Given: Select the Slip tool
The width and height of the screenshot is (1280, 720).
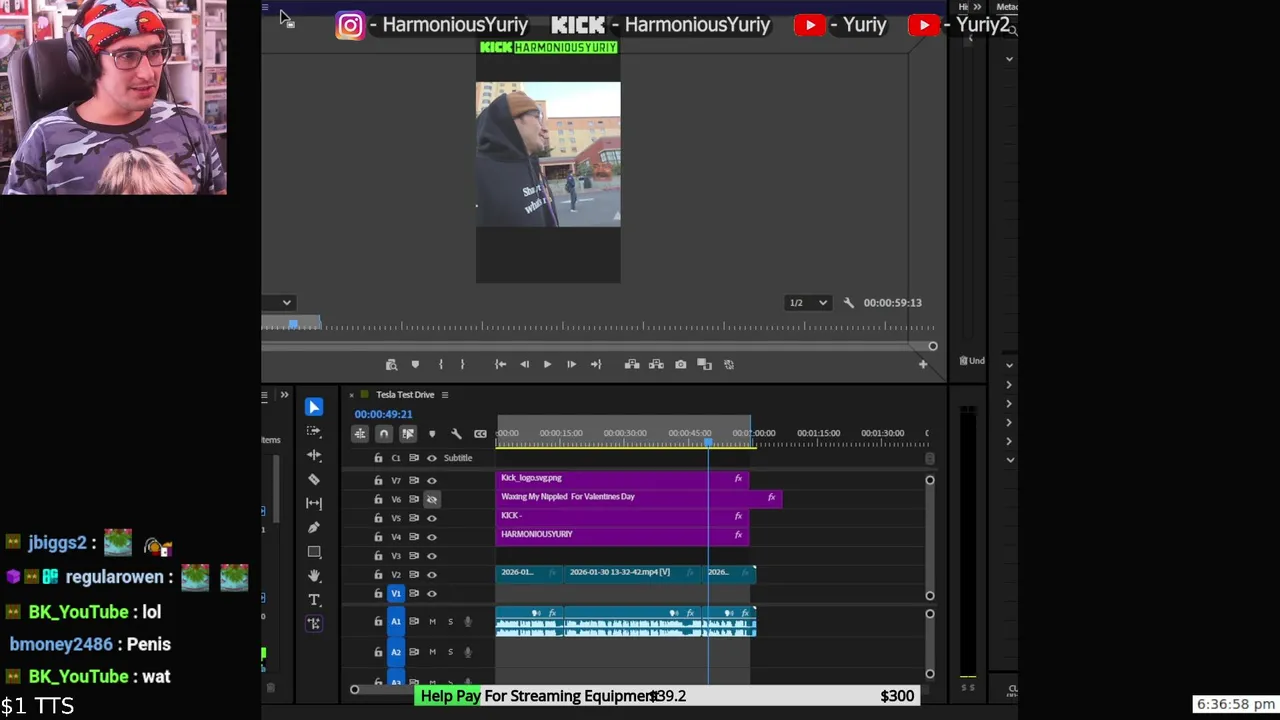Looking at the screenshot, I should 314,503.
